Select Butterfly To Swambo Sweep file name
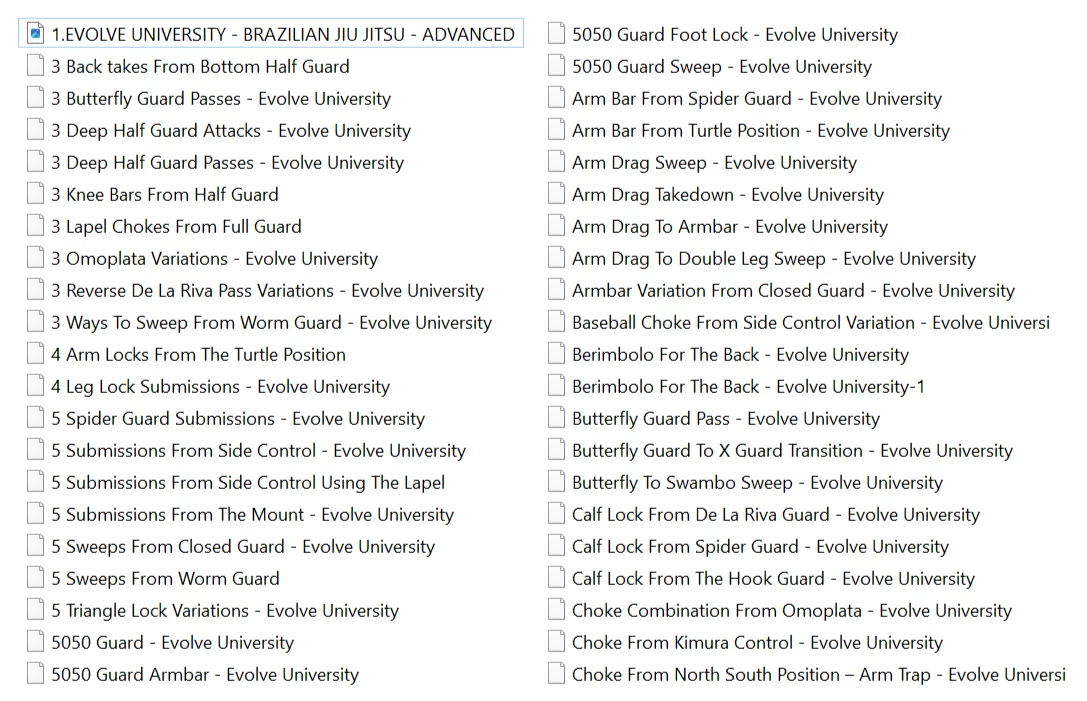 pyautogui.click(x=757, y=483)
